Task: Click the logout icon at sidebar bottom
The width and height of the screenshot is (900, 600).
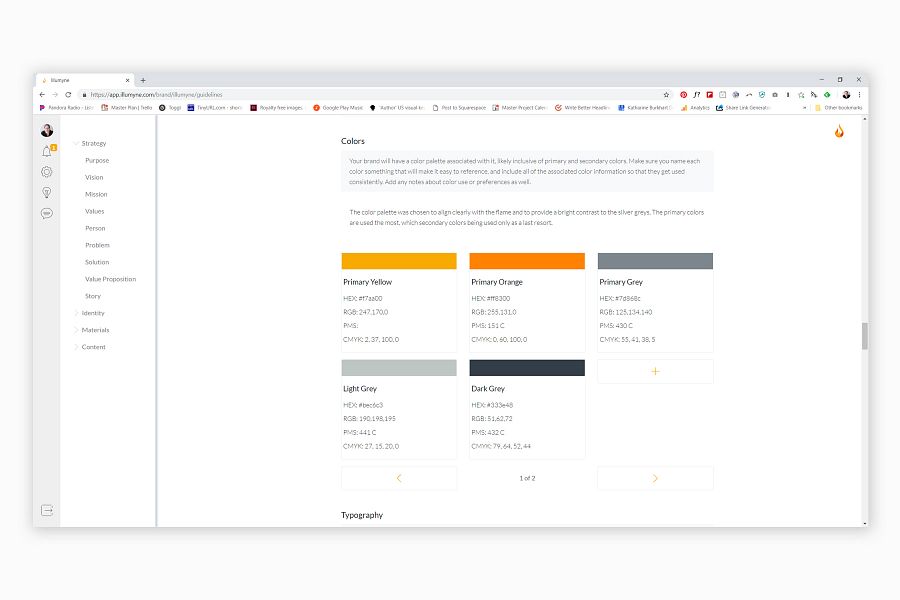Action: 47,510
